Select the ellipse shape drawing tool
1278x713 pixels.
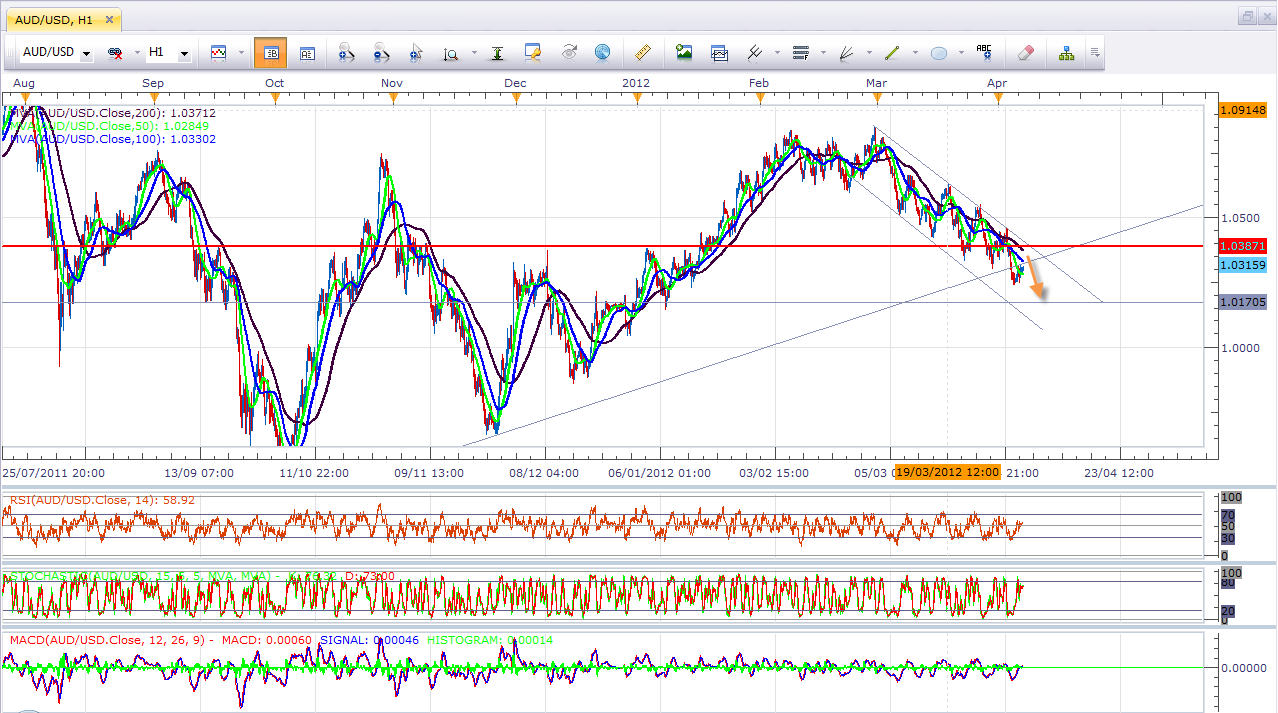[x=939, y=52]
